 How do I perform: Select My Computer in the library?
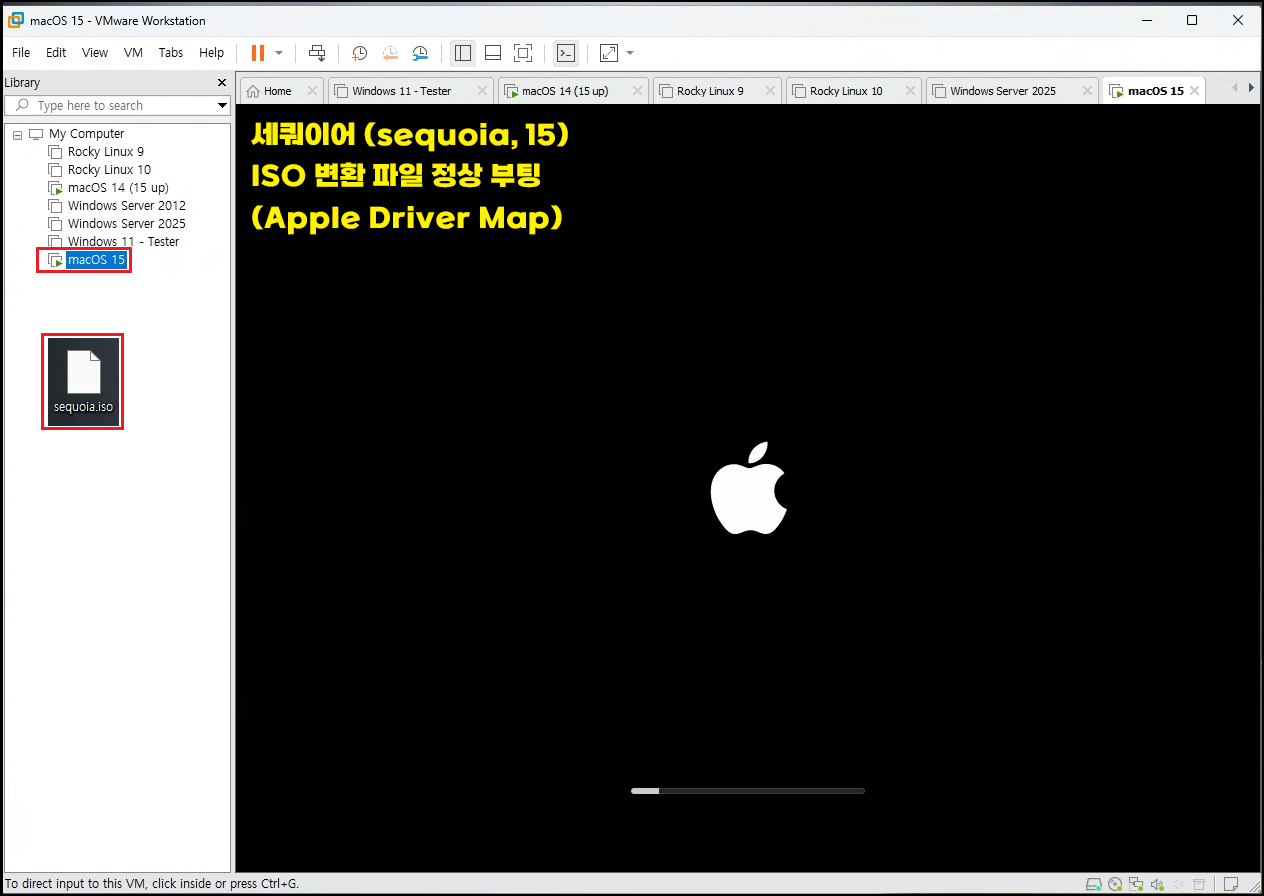tap(86, 134)
